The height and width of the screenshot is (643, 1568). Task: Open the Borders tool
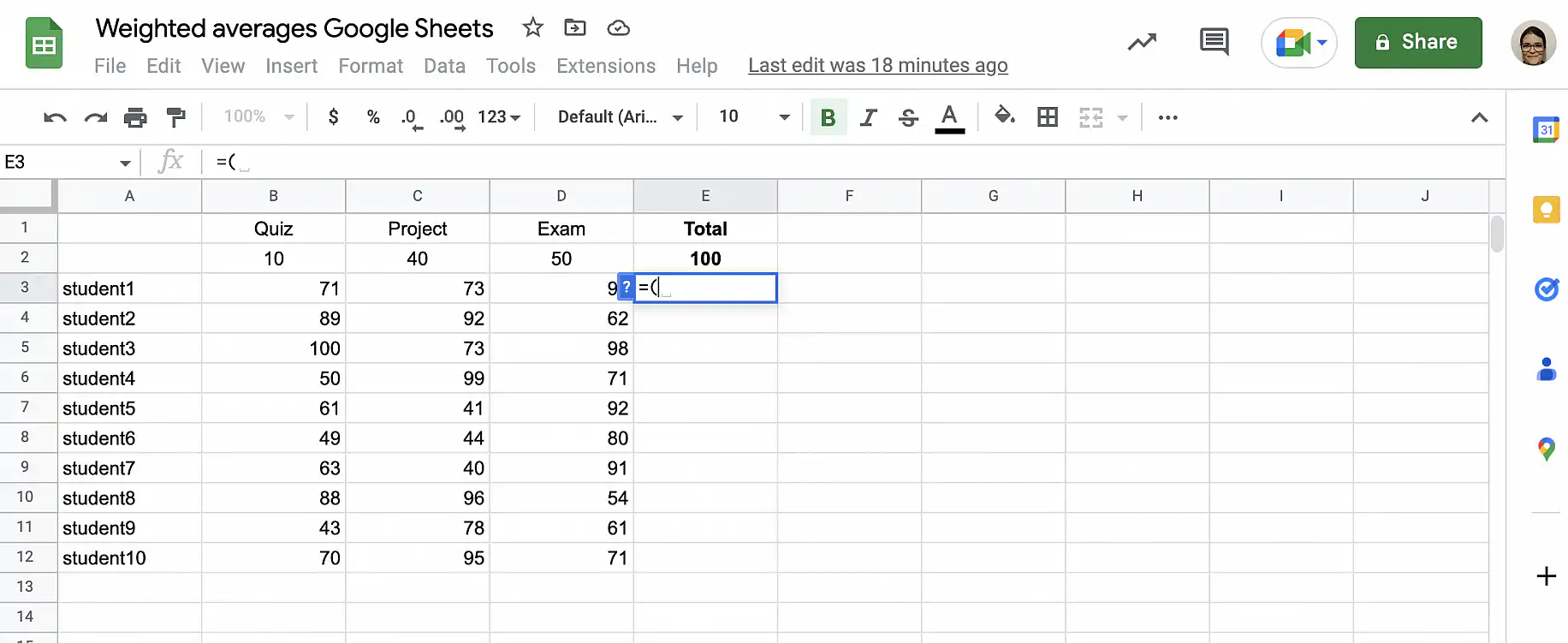tap(1048, 116)
